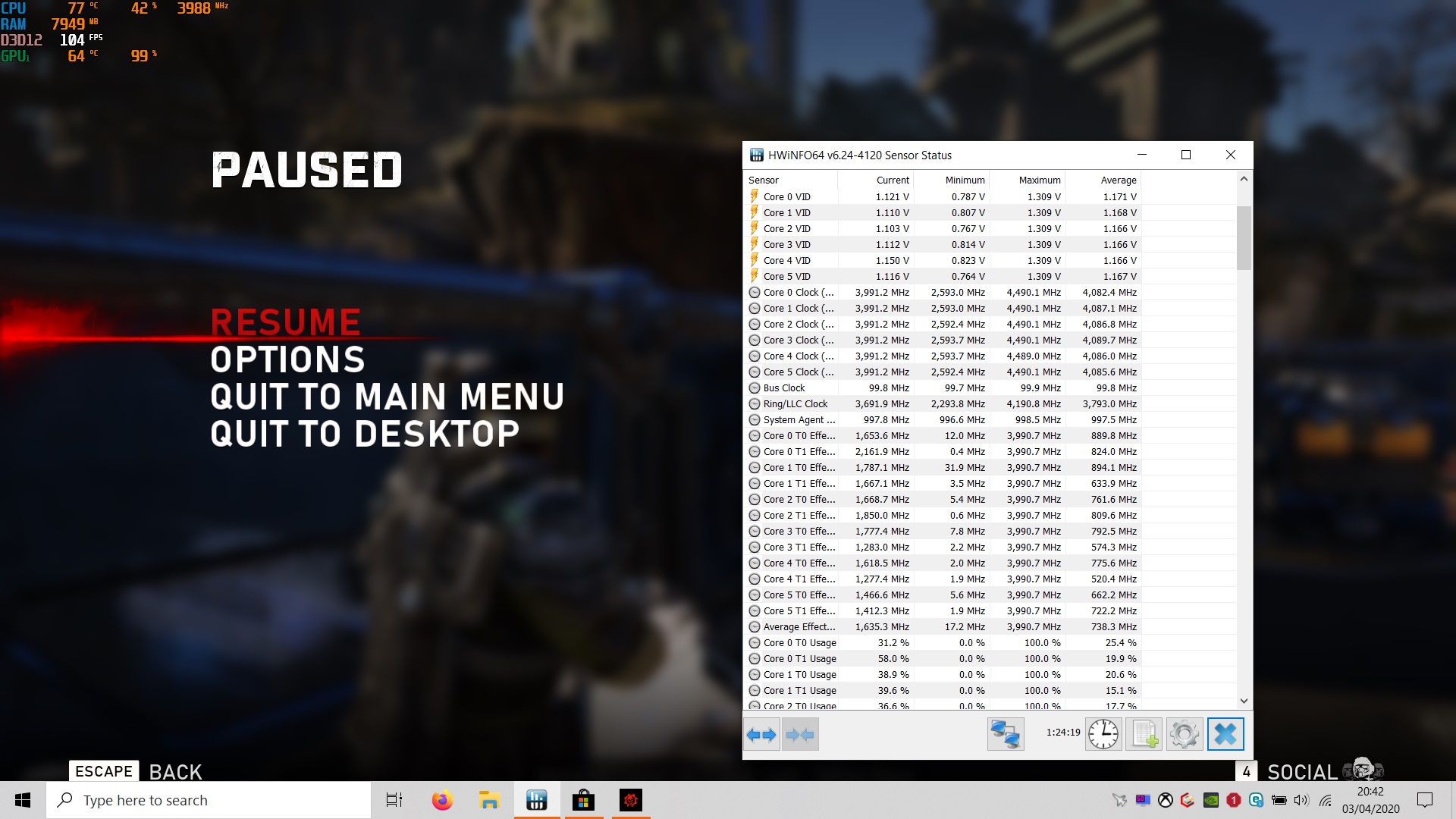Image resolution: width=1456 pixels, height=819 pixels.
Task: Open the Windows Start menu
Action: [23, 800]
